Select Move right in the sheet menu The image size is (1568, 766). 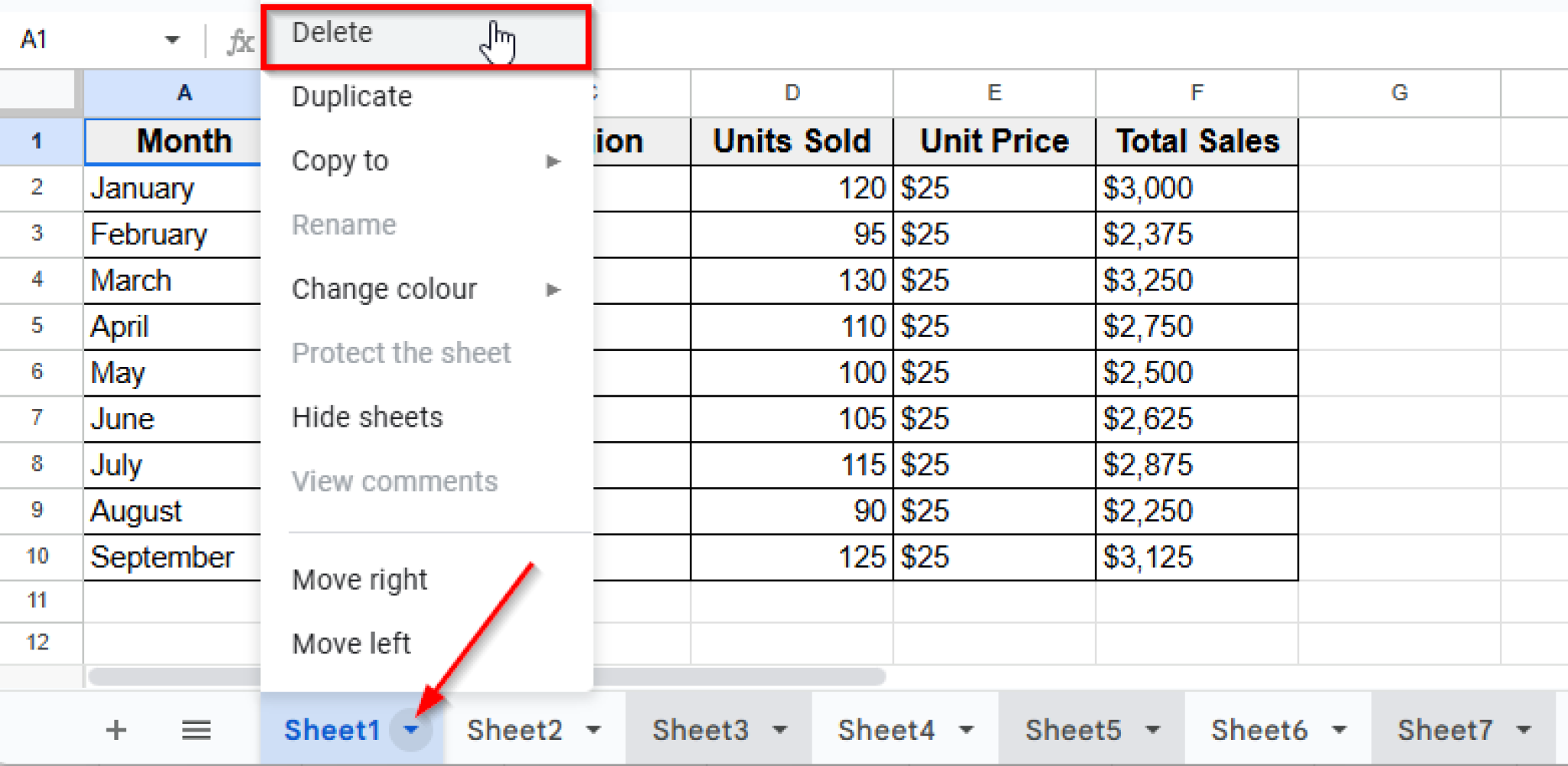359,580
